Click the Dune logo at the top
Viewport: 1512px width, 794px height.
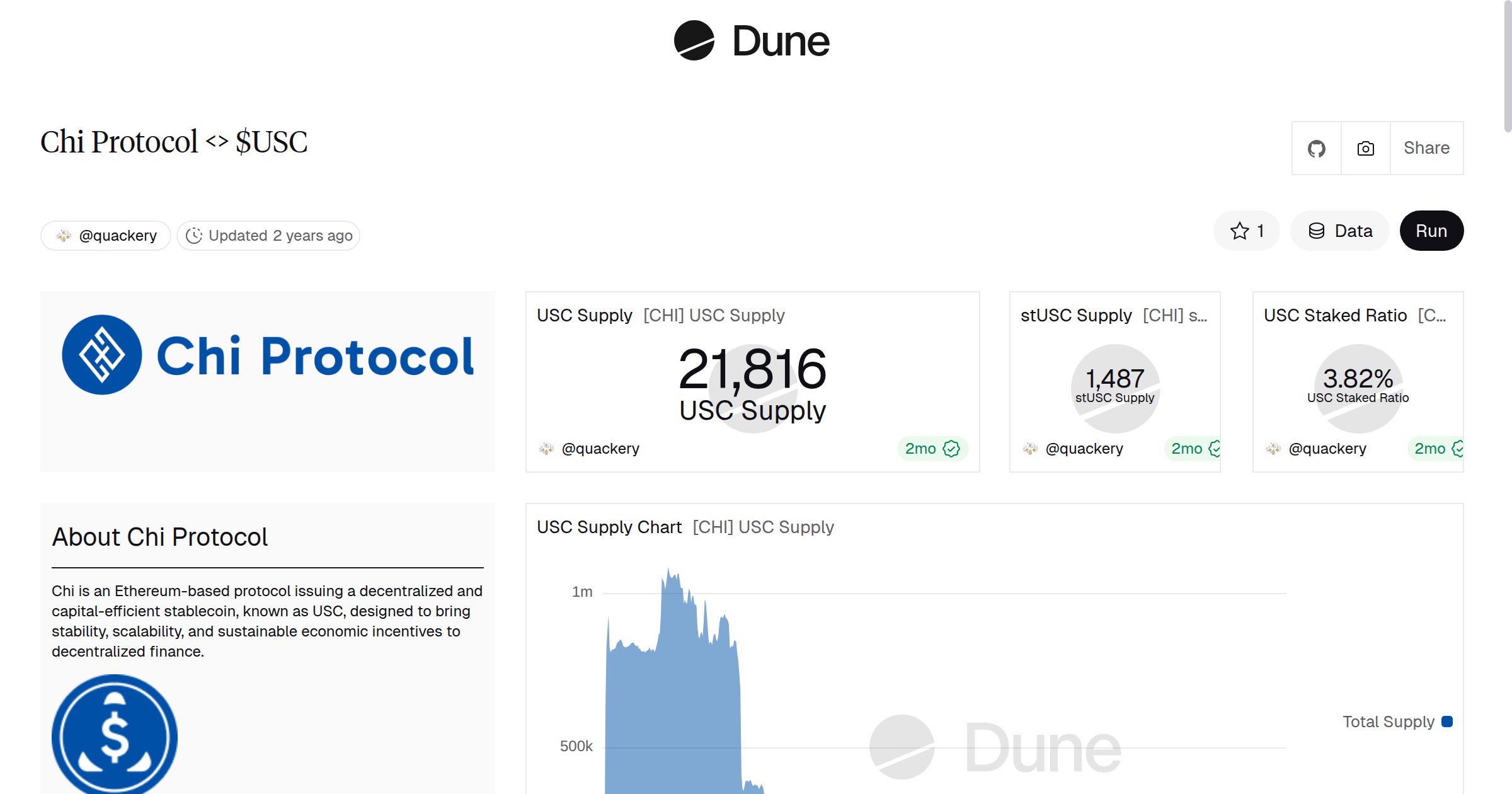click(x=750, y=42)
